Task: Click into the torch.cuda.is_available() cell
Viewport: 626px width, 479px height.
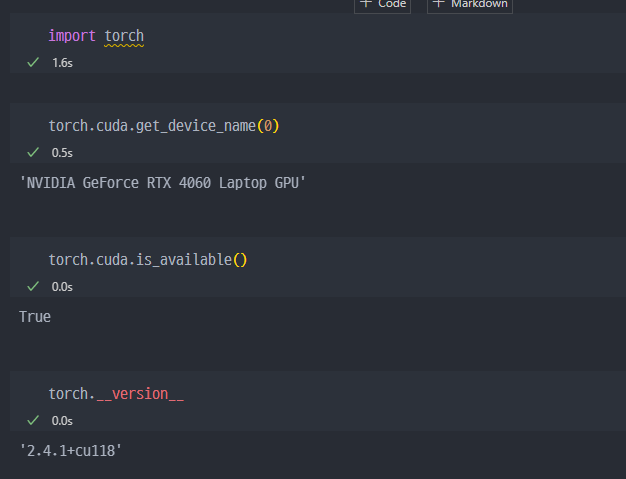Action: click(400, 260)
